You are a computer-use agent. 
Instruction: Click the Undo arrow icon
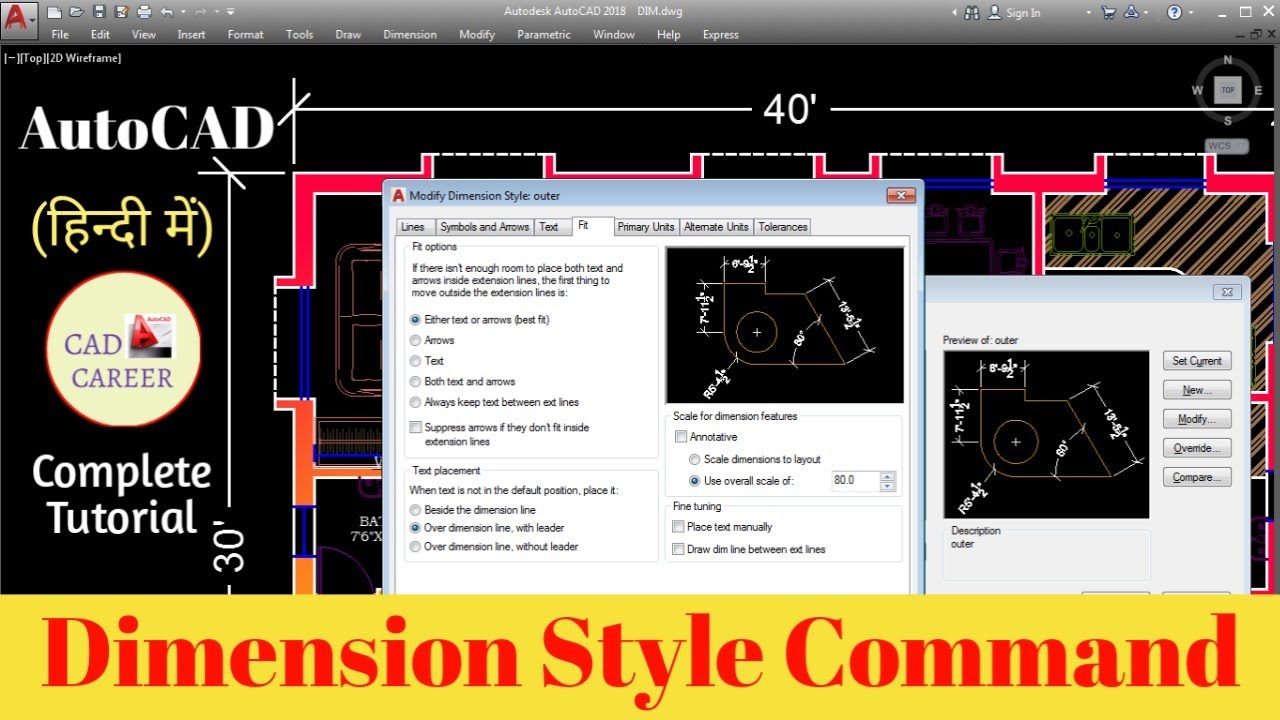167,12
